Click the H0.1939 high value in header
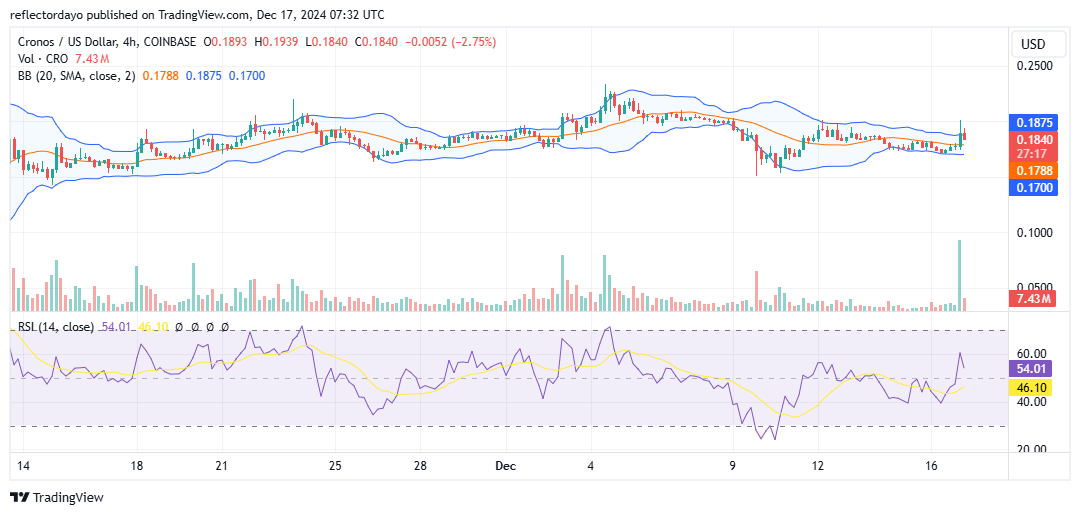The image size is (1080, 515). click(276, 42)
